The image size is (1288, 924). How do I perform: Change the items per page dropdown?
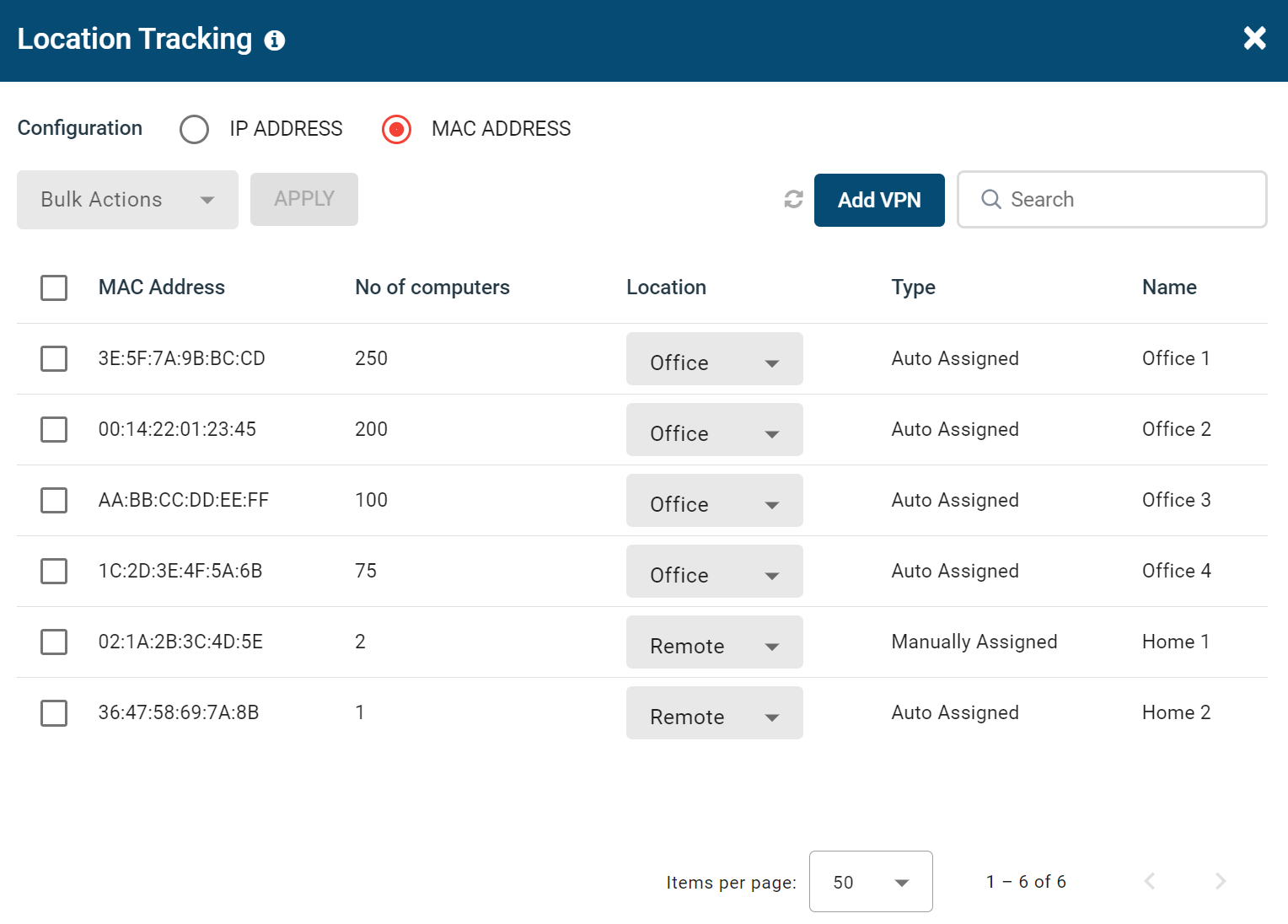[x=871, y=881]
